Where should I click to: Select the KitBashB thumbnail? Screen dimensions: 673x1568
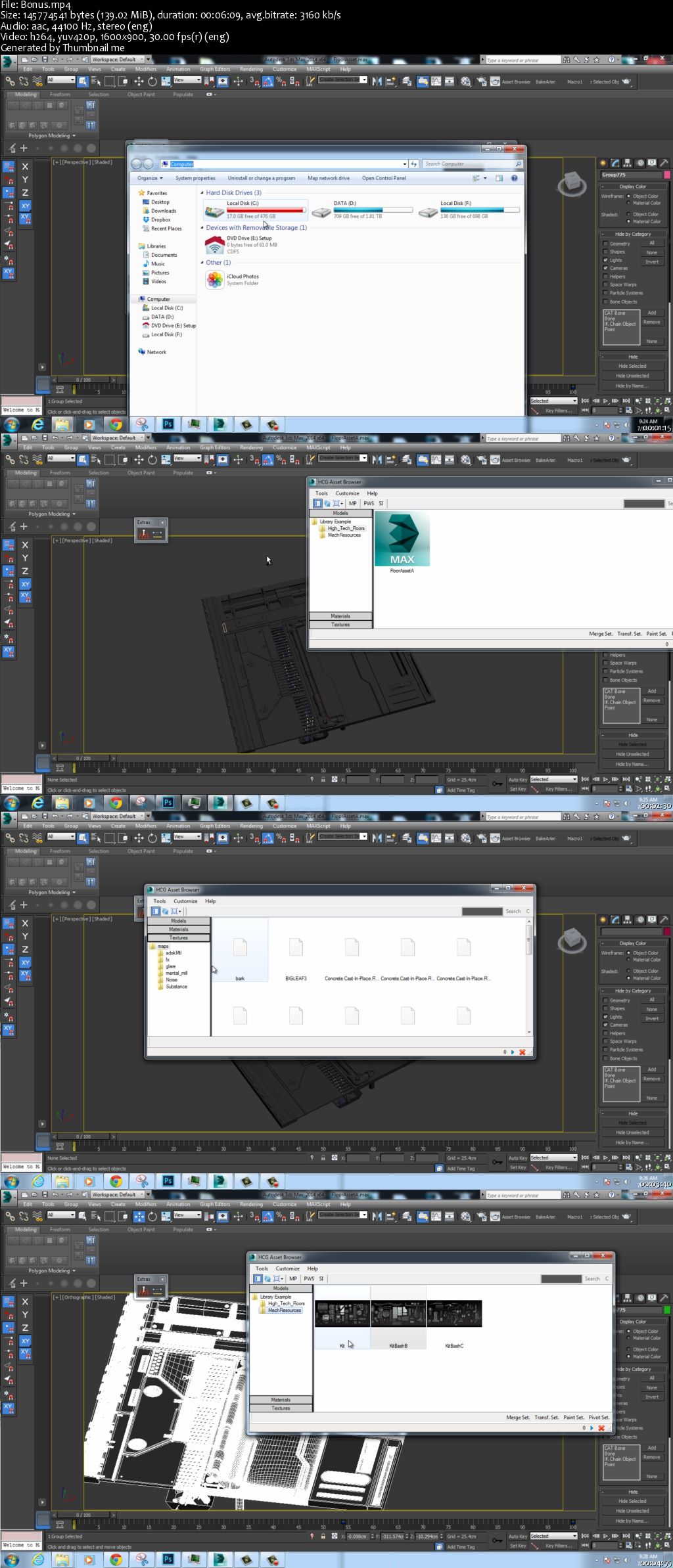click(x=398, y=1314)
